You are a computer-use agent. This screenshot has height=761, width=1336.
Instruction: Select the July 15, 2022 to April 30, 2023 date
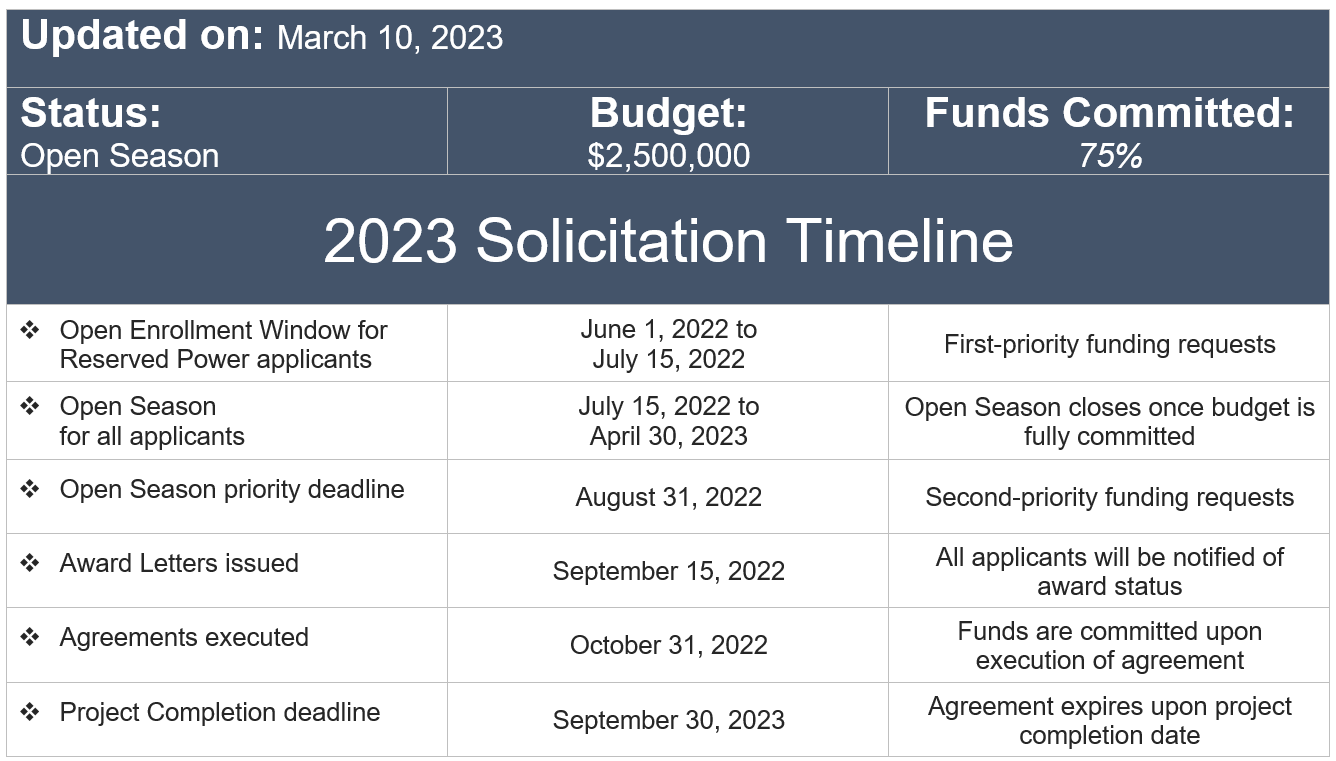[x=668, y=421]
